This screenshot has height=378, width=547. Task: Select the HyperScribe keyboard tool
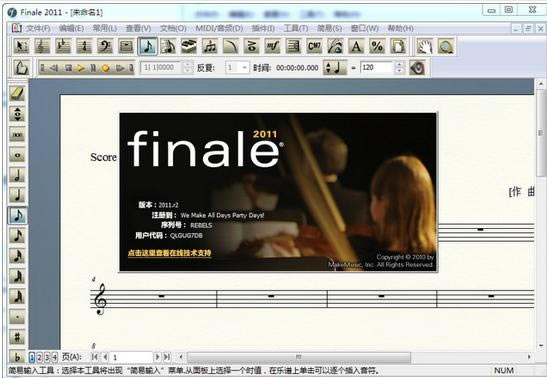click(x=189, y=46)
